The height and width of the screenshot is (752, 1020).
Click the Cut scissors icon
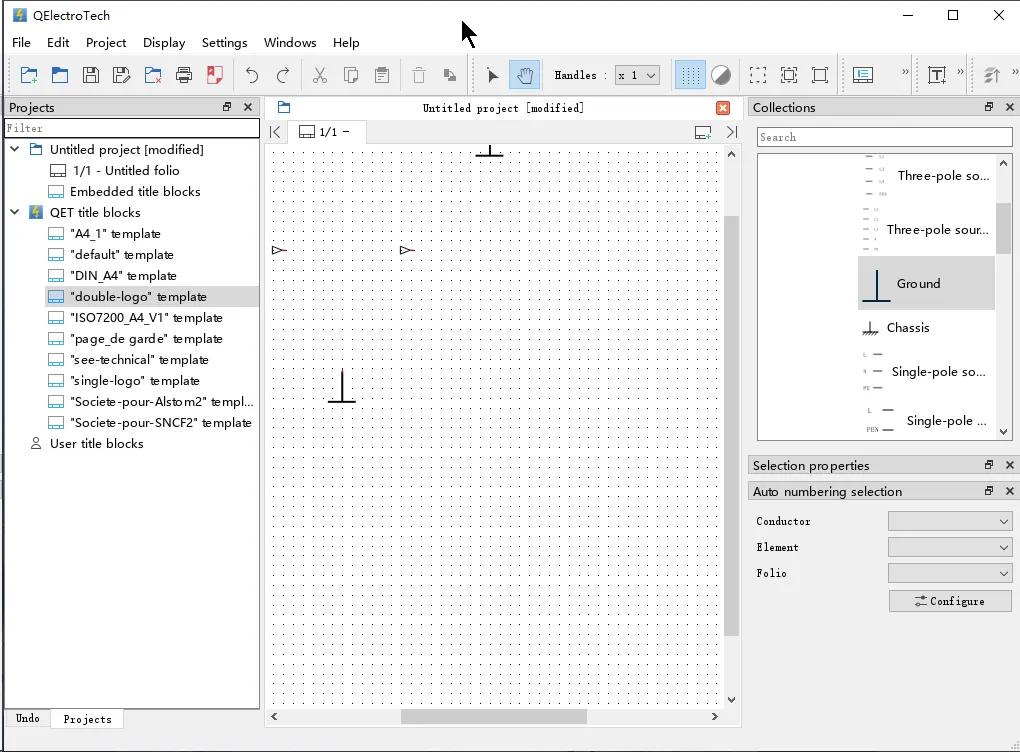pyautogui.click(x=318, y=74)
